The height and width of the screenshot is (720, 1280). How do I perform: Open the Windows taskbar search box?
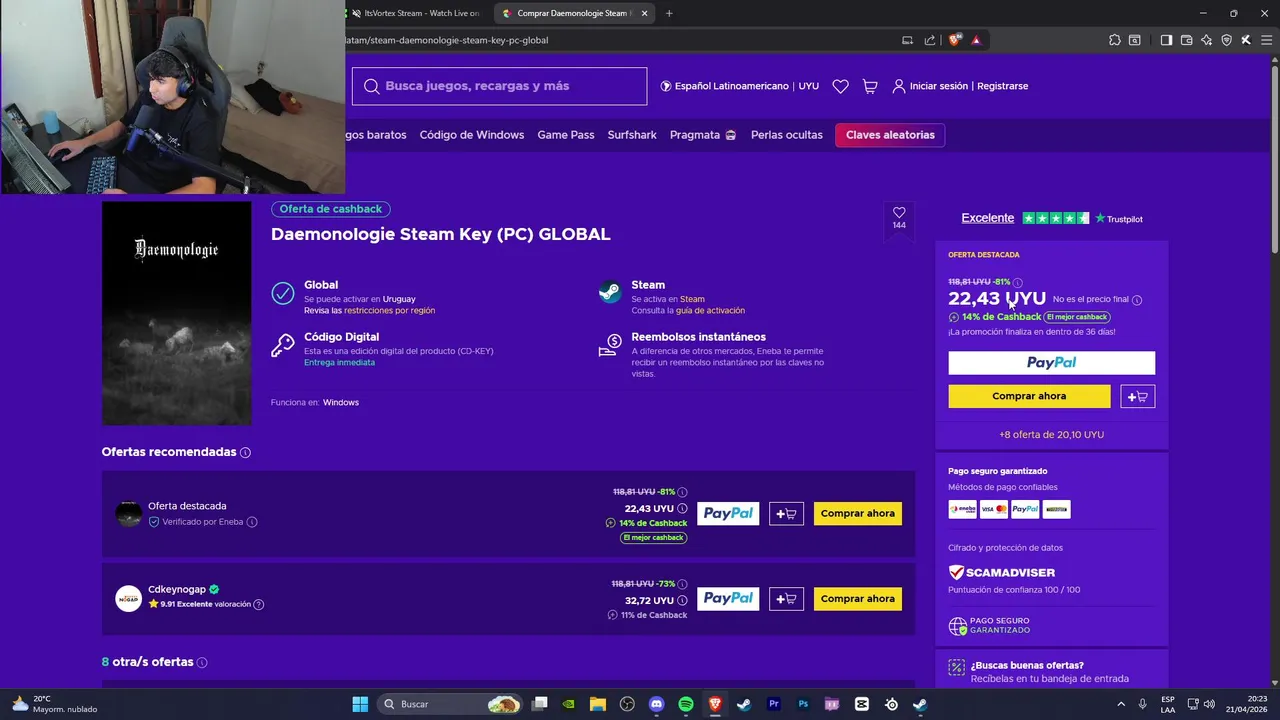coord(452,704)
